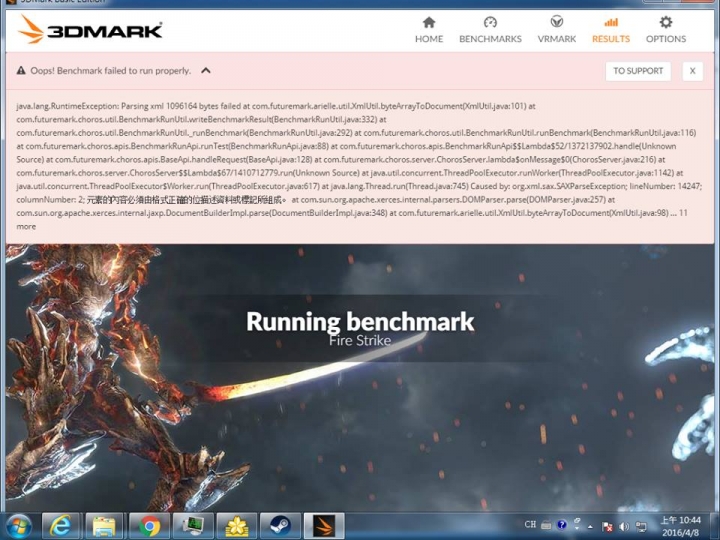Collapse the error details chevron

pyautogui.click(x=206, y=71)
